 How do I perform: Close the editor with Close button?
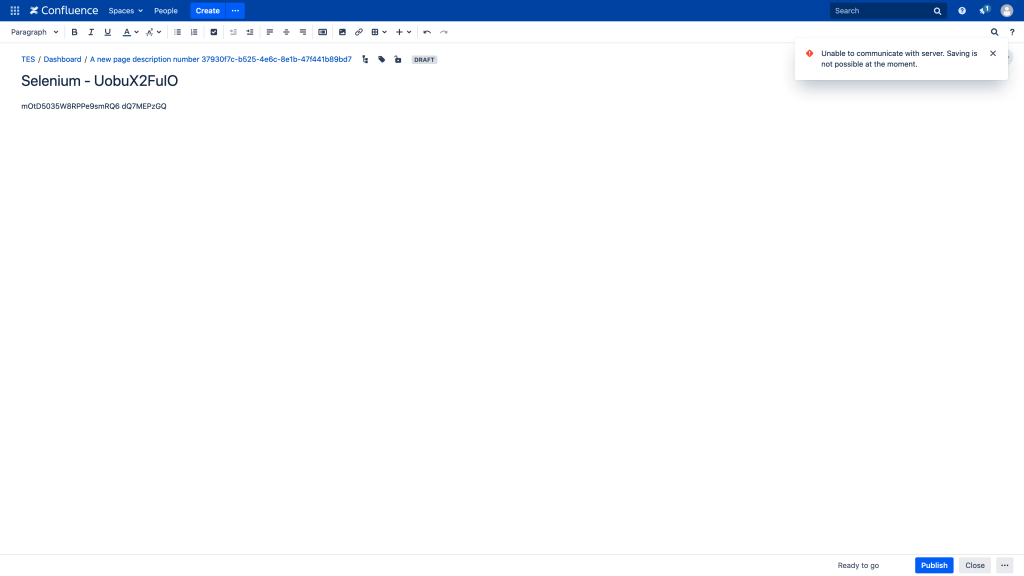tap(974, 566)
